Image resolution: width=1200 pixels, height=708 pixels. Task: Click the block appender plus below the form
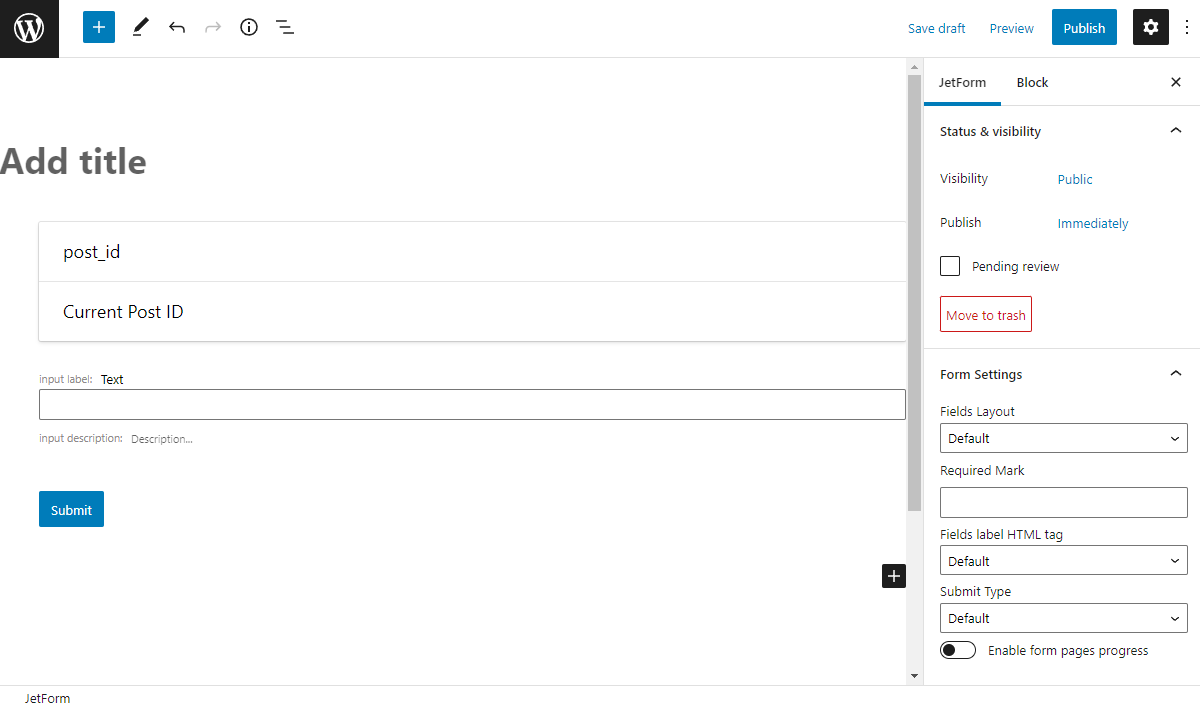893,576
